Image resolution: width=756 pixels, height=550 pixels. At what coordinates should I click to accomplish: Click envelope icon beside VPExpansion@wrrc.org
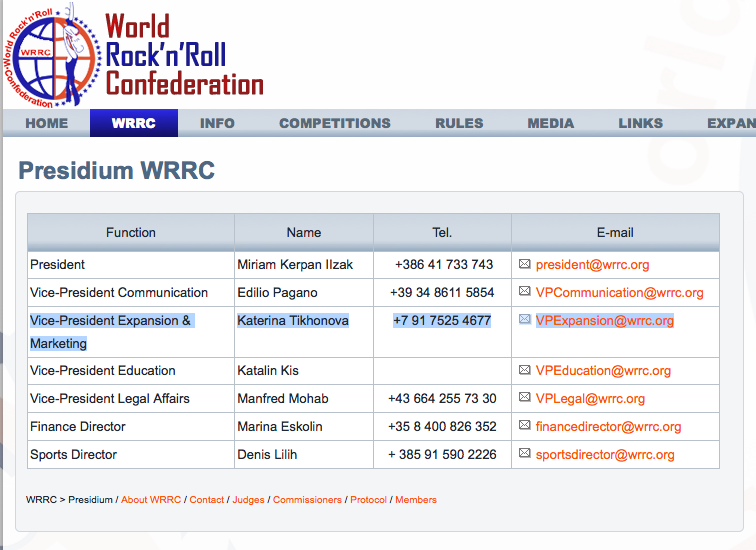(x=525, y=319)
